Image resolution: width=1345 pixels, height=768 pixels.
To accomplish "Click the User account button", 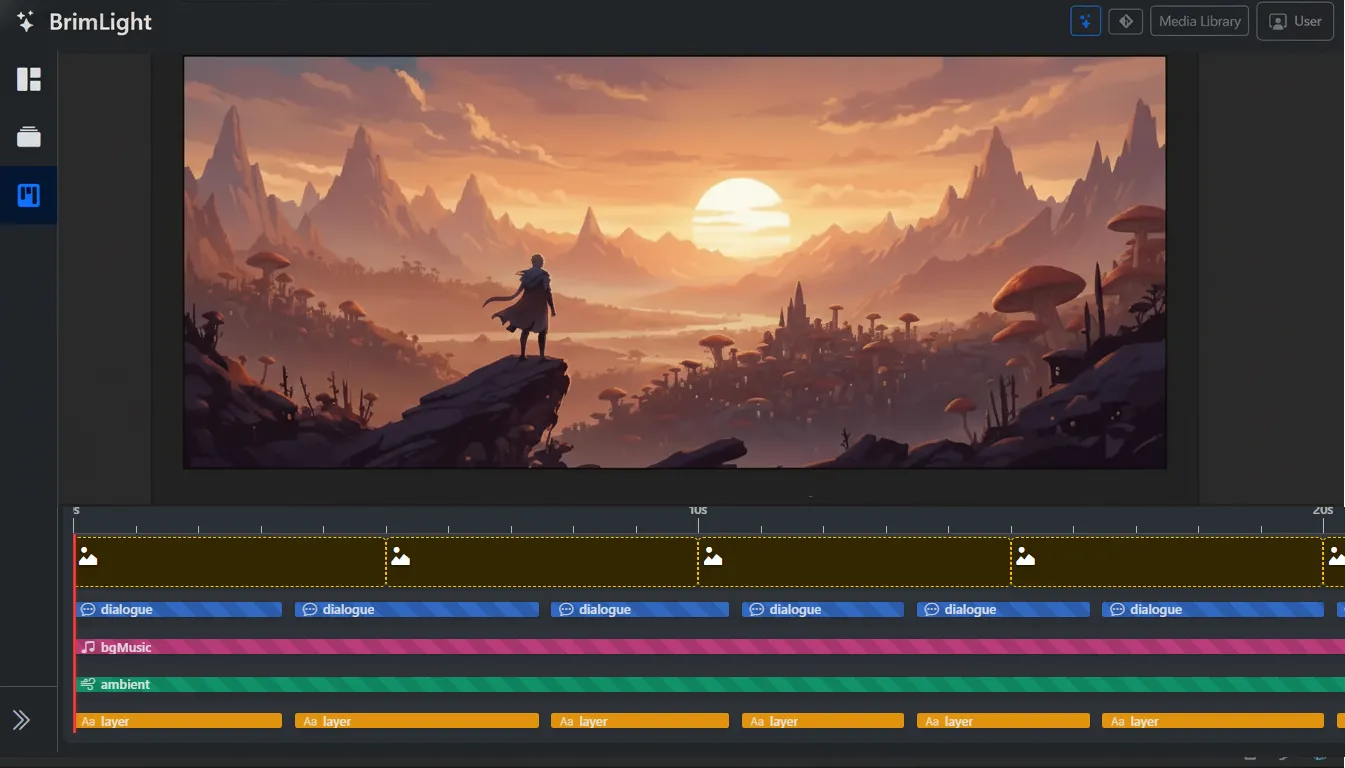I will click(1295, 20).
